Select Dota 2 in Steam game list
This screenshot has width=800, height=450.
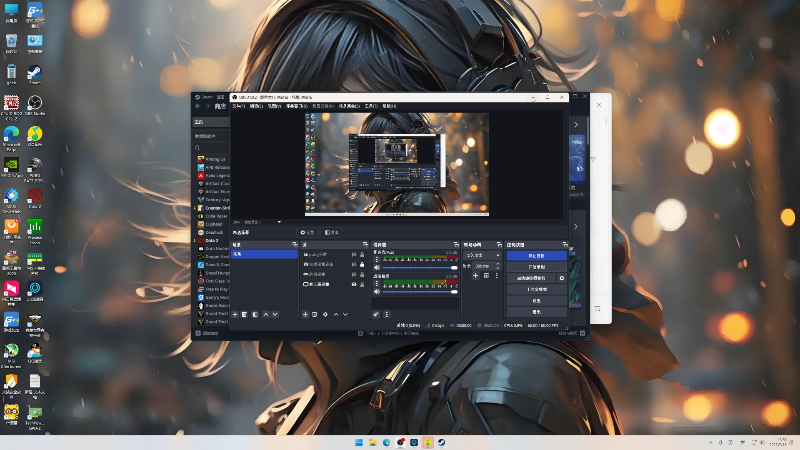pyautogui.click(x=212, y=240)
